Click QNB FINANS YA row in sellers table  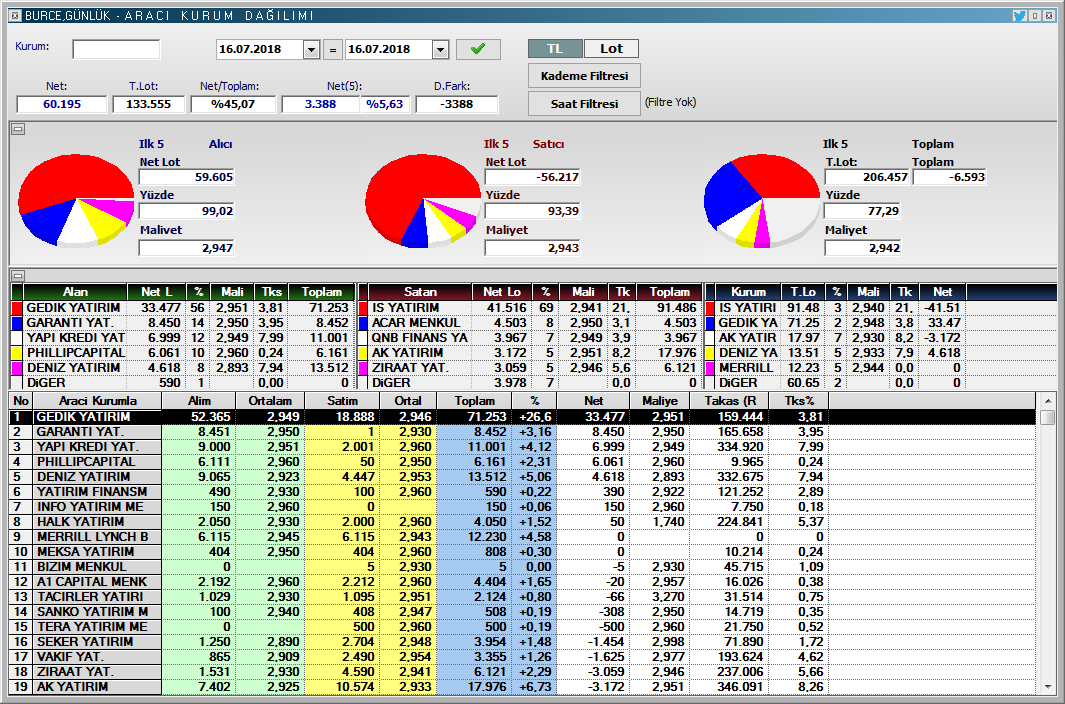click(x=528, y=338)
